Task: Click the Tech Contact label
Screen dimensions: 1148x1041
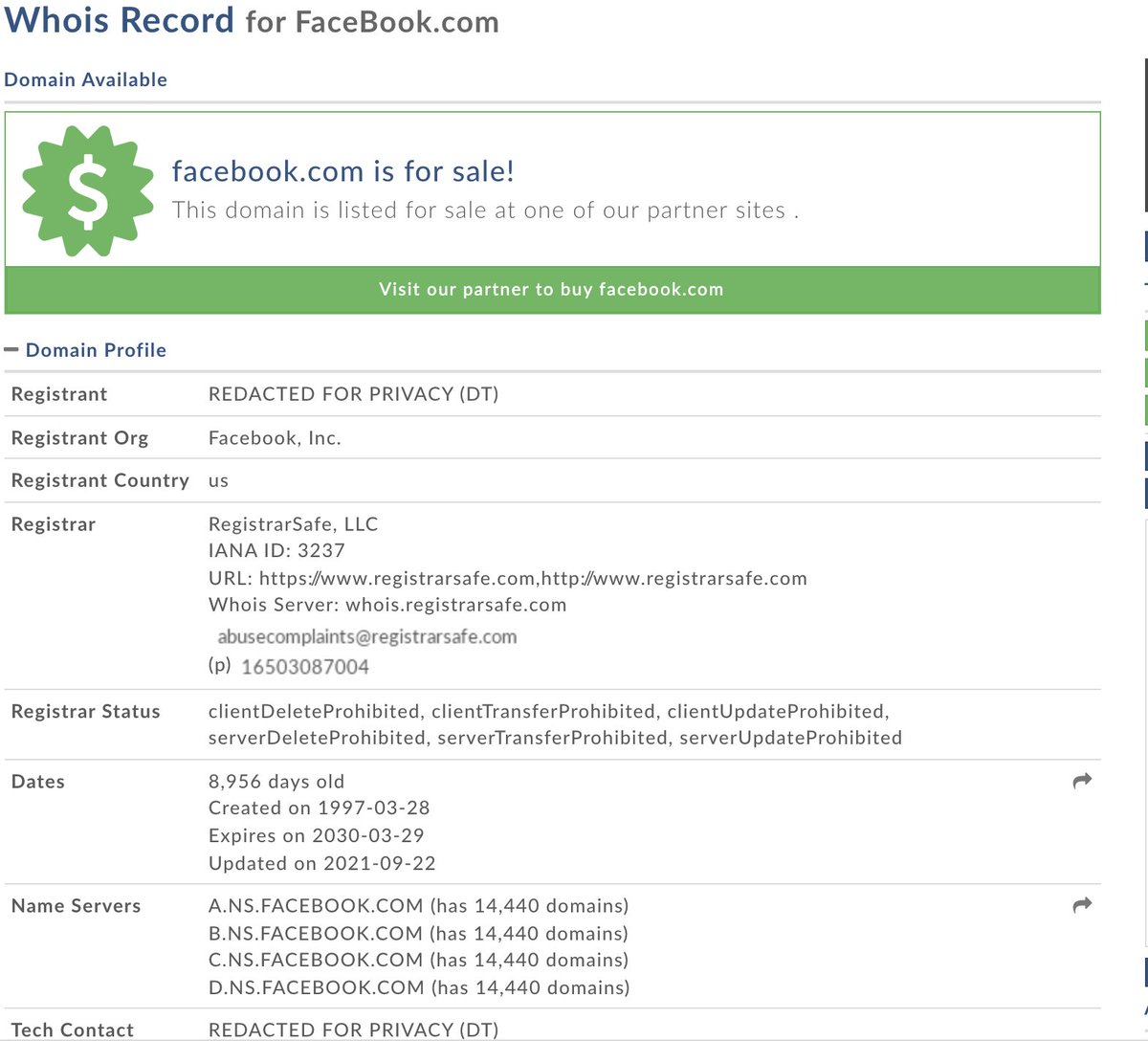Action: coord(73,1030)
